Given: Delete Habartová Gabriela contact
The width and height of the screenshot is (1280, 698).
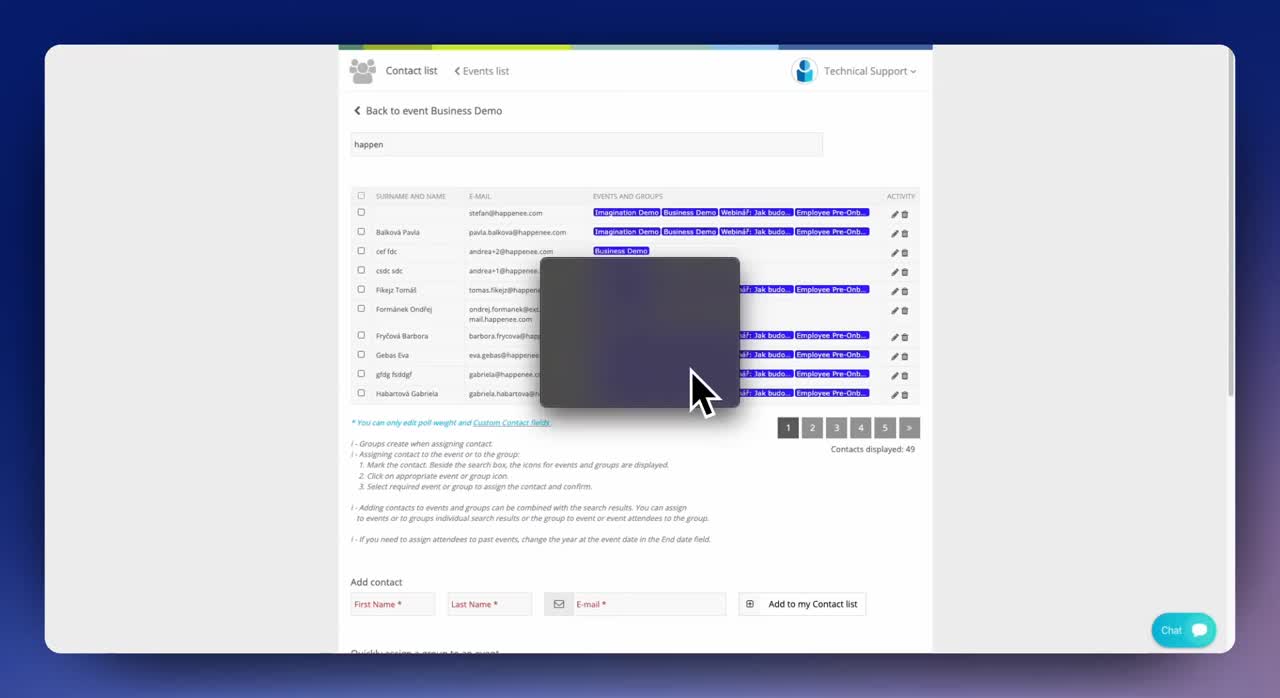Looking at the screenshot, I should [x=905, y=395].
